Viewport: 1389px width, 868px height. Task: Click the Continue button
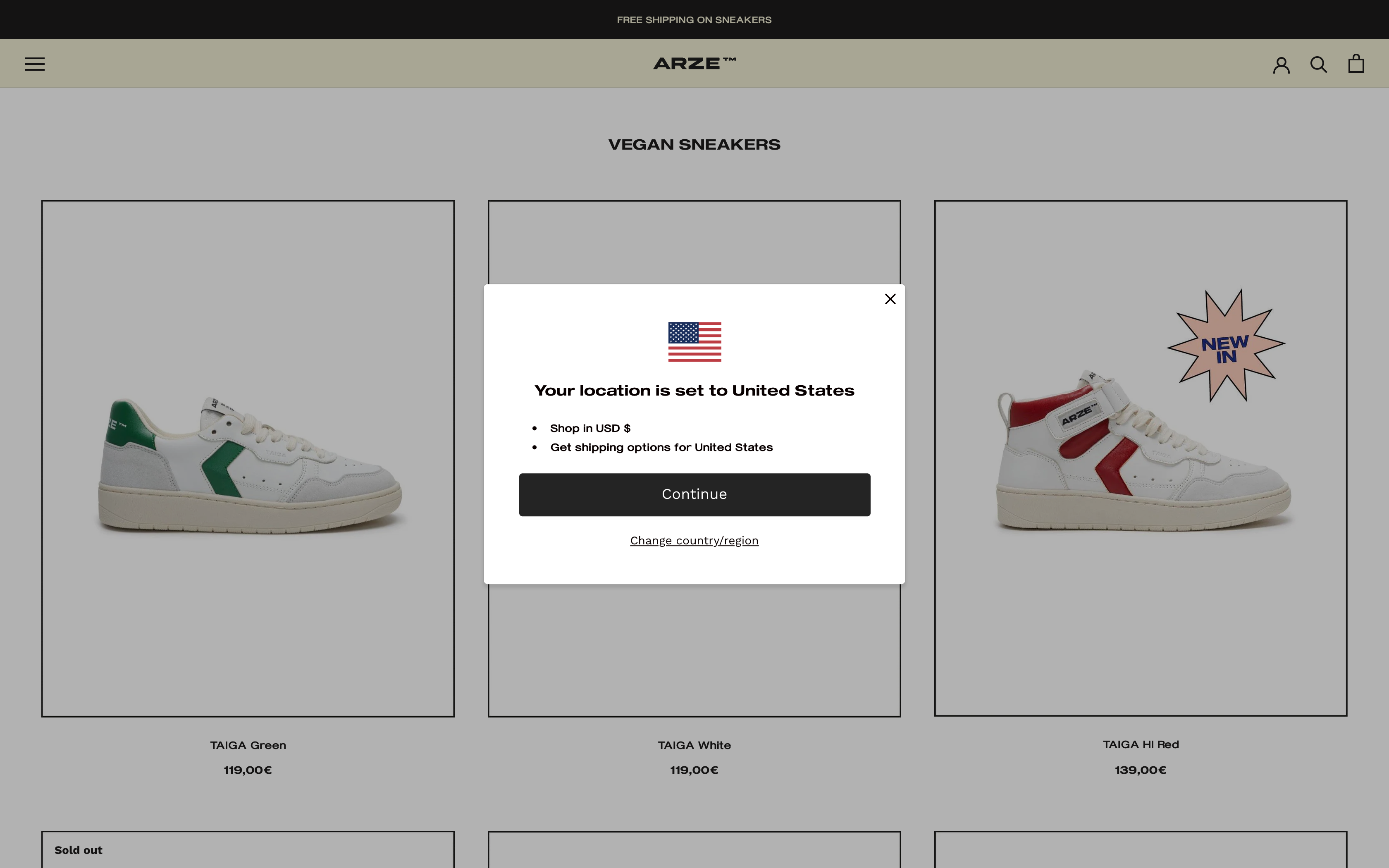pos(694,494)
